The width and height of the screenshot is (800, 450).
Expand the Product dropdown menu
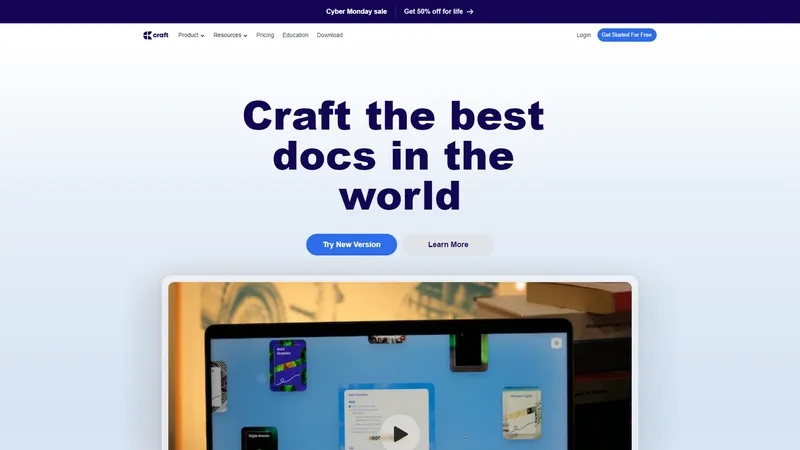click(x=191, y=35)
